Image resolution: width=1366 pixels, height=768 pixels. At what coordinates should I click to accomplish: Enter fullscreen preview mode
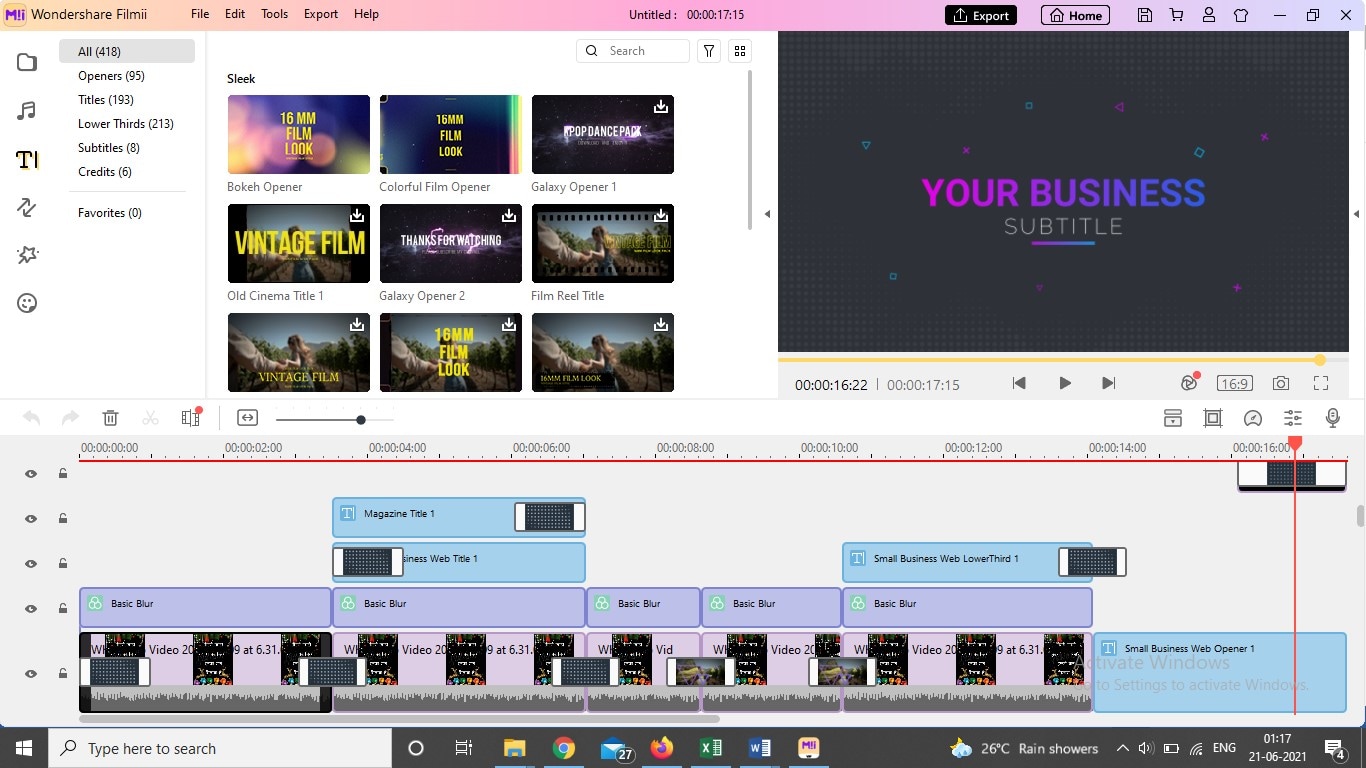tap(1321, 383)
